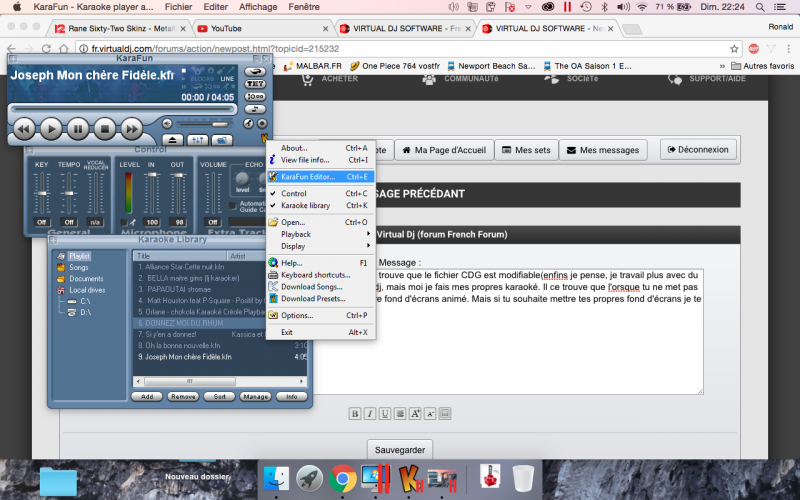
Task: Click the Déconnexion button on VirtualDJ site
Action: (x=698, y=149)
